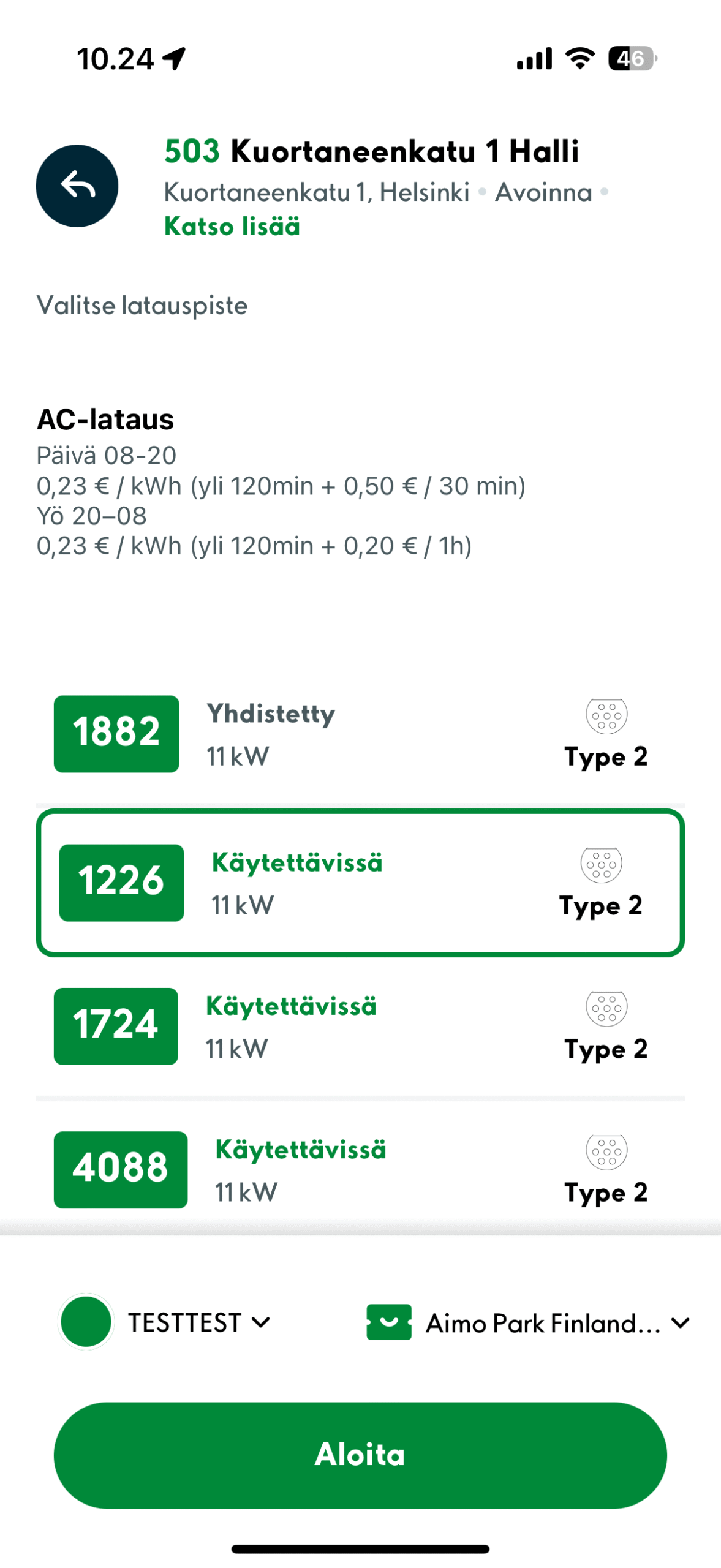Tap the Type 2 connector icon for 1226

[x=601, y=864]
